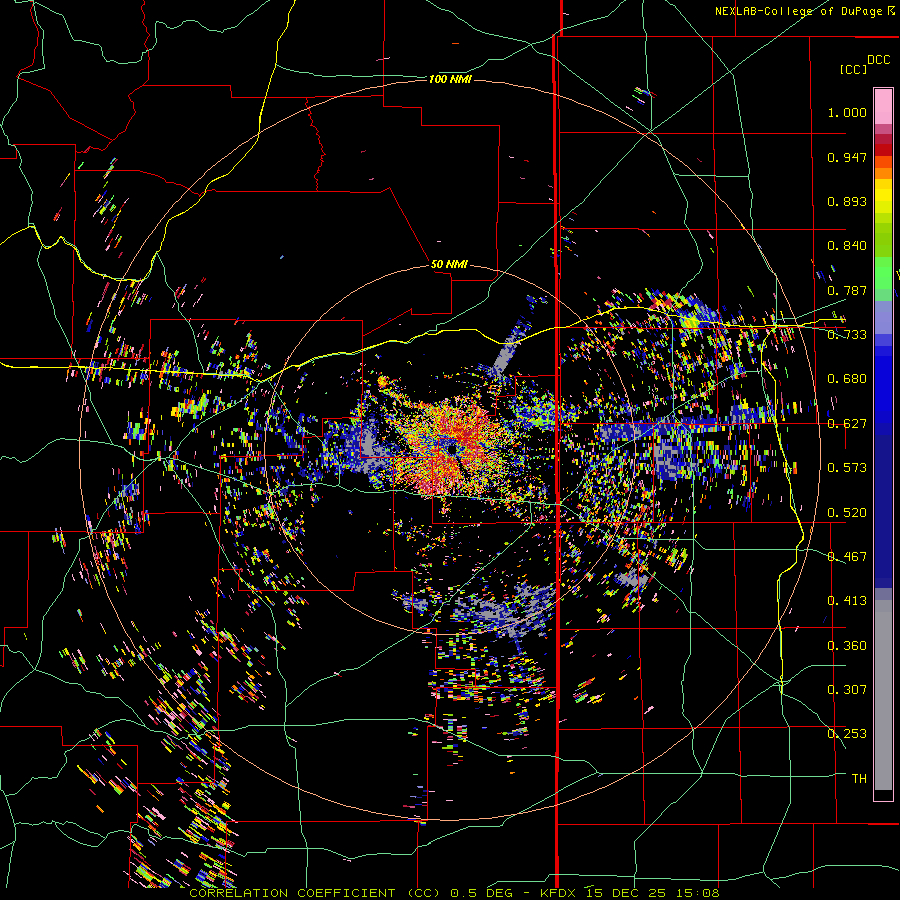Image resolution: width=900 pixels, height=900 pixels.
Task: Click the radar site center hole at KFDX
Action: point(452,448)
